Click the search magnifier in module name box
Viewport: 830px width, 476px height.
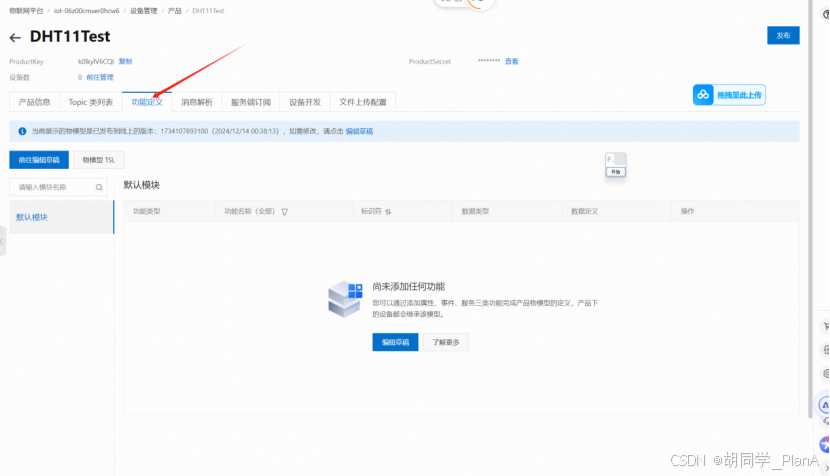coord(99,187)
